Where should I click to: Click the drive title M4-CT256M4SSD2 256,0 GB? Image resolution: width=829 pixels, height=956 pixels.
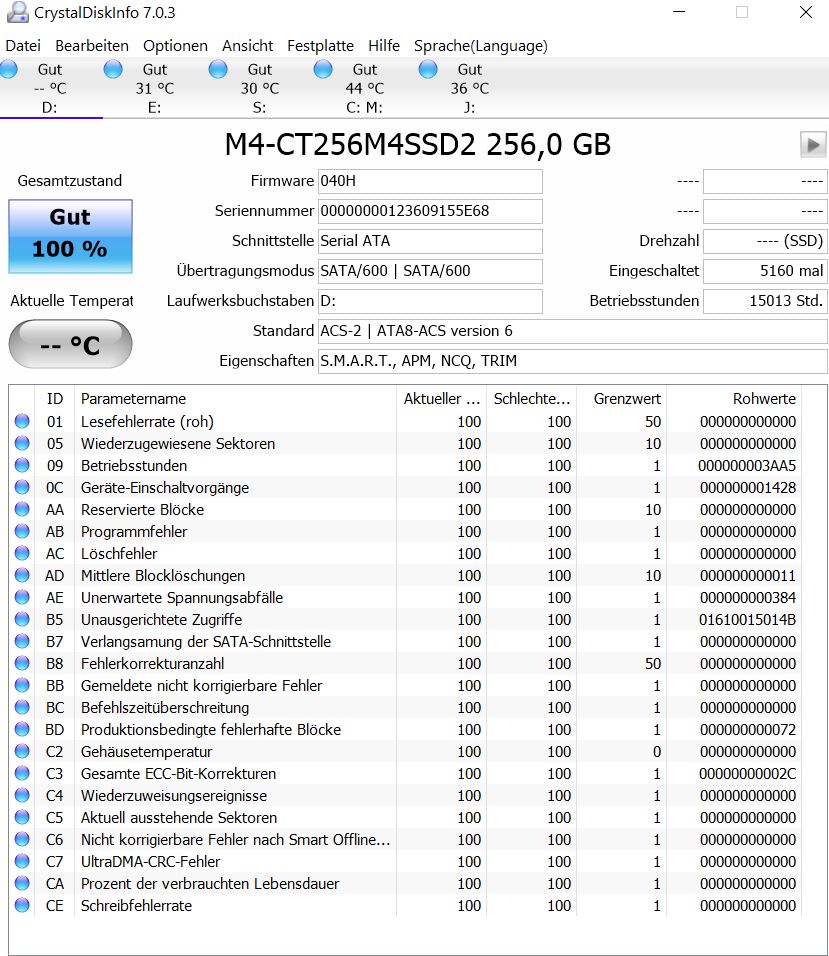pos(418,145)
